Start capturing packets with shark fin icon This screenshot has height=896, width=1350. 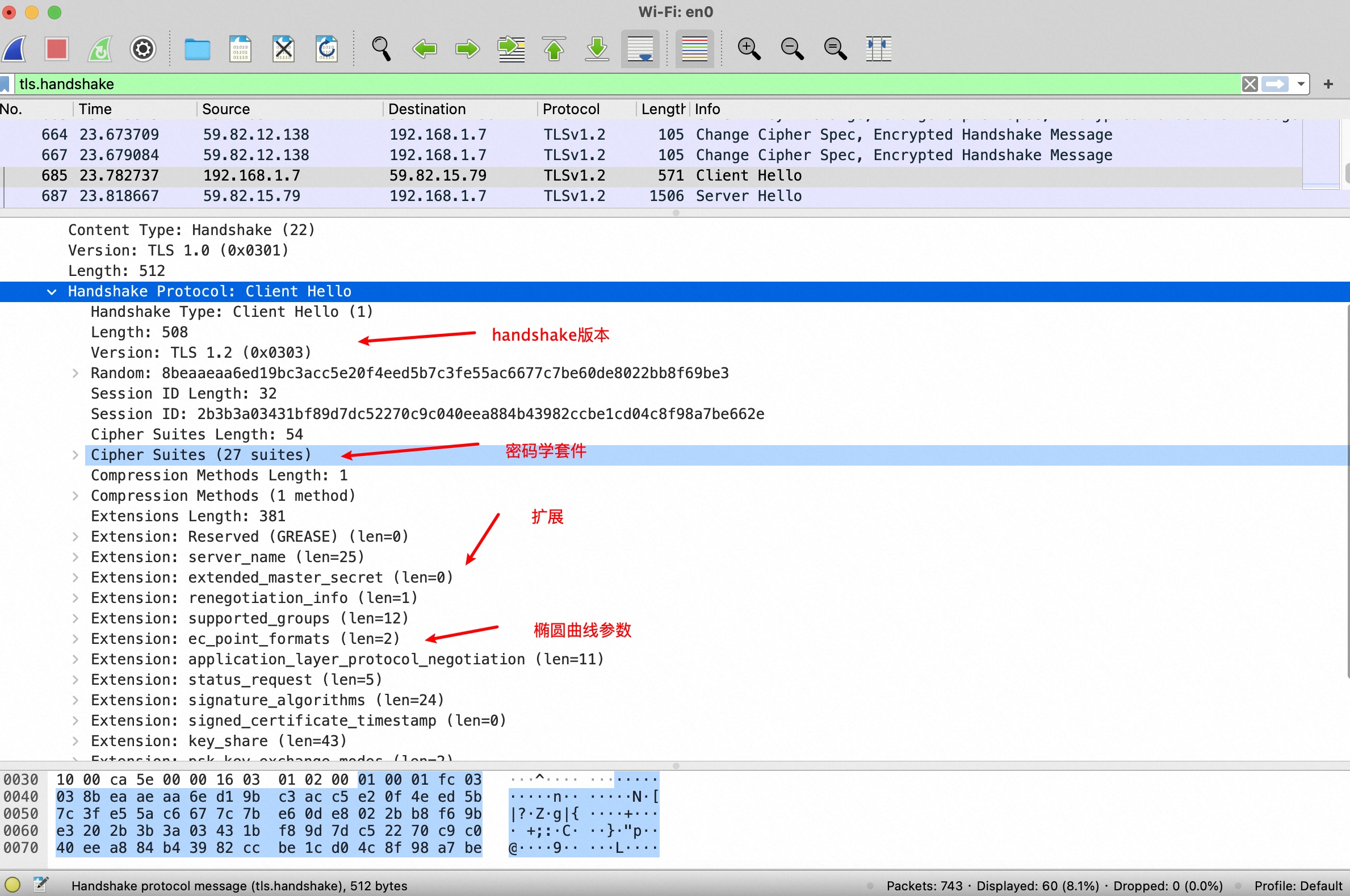(15, 49)
